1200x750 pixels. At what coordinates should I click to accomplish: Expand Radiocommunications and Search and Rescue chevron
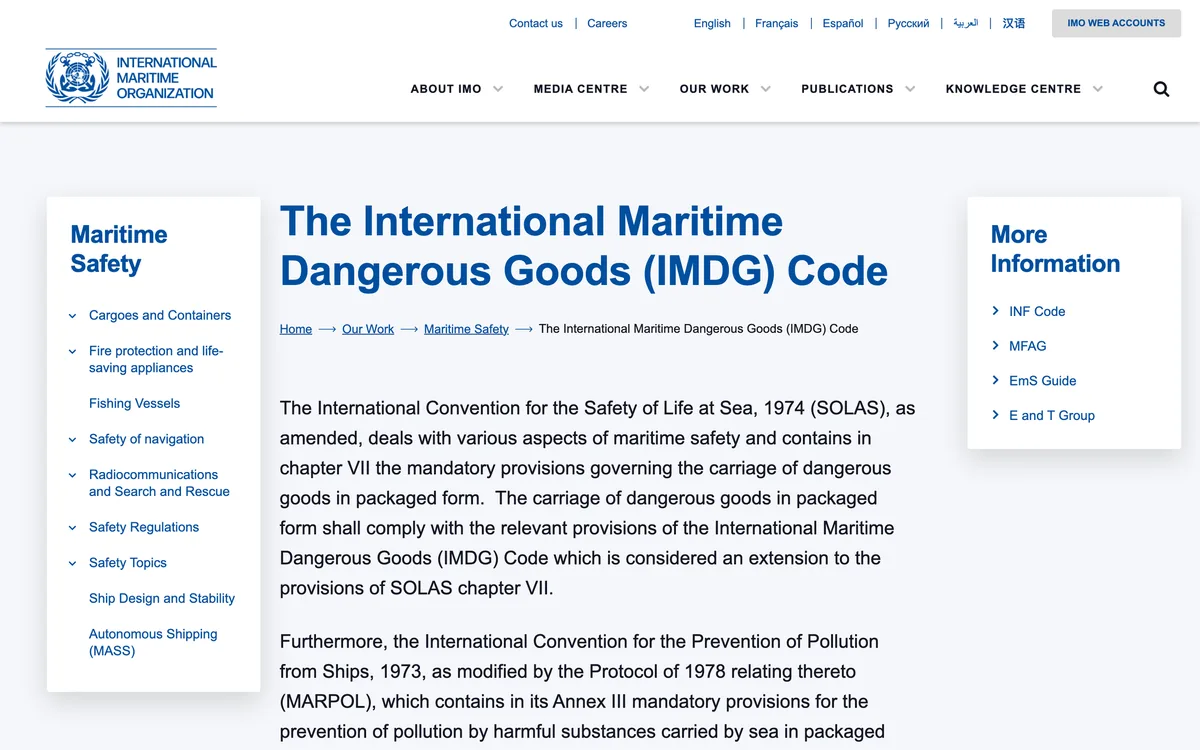[72, 476]
